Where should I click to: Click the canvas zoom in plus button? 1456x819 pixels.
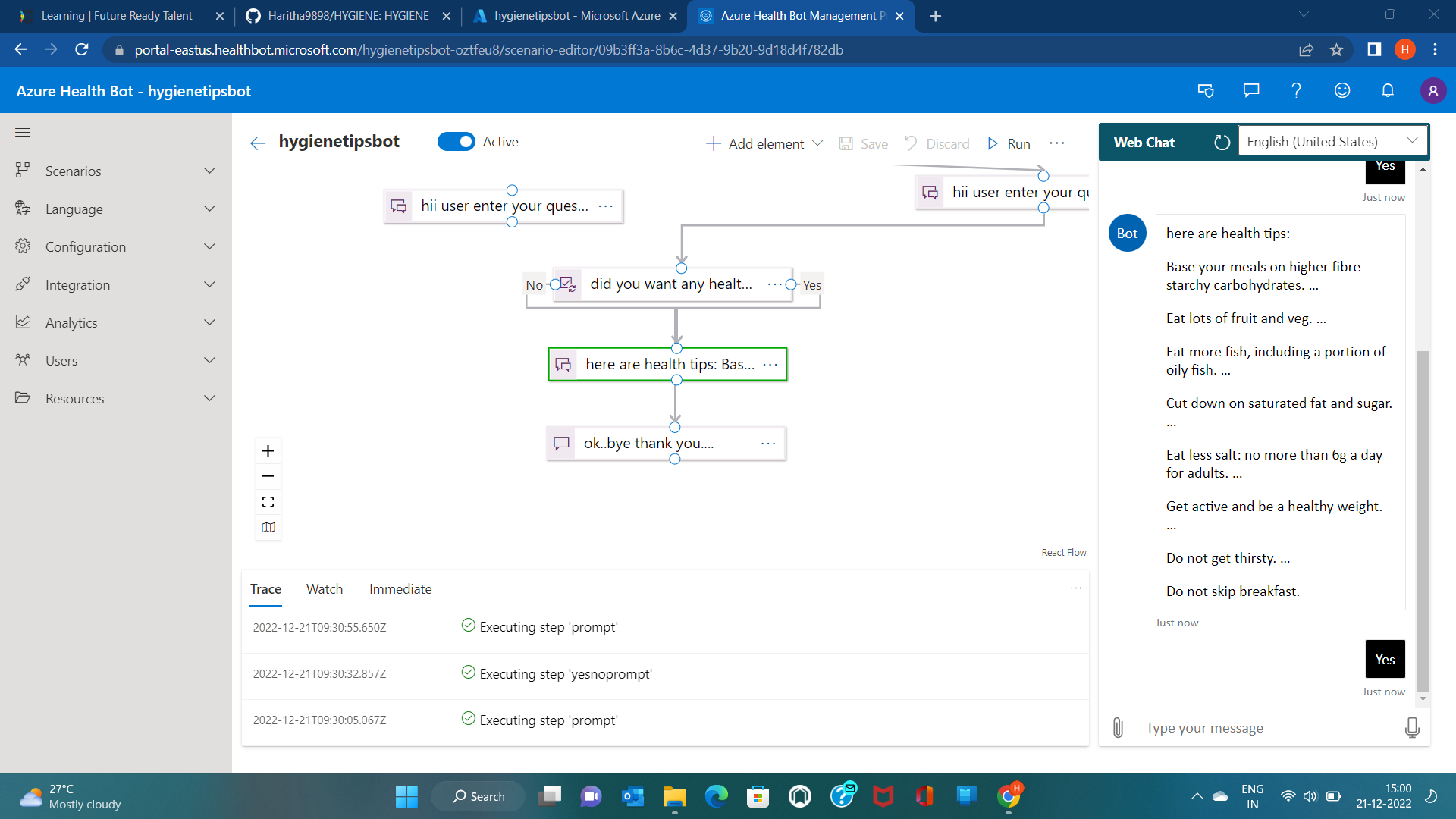click(268, 451)
